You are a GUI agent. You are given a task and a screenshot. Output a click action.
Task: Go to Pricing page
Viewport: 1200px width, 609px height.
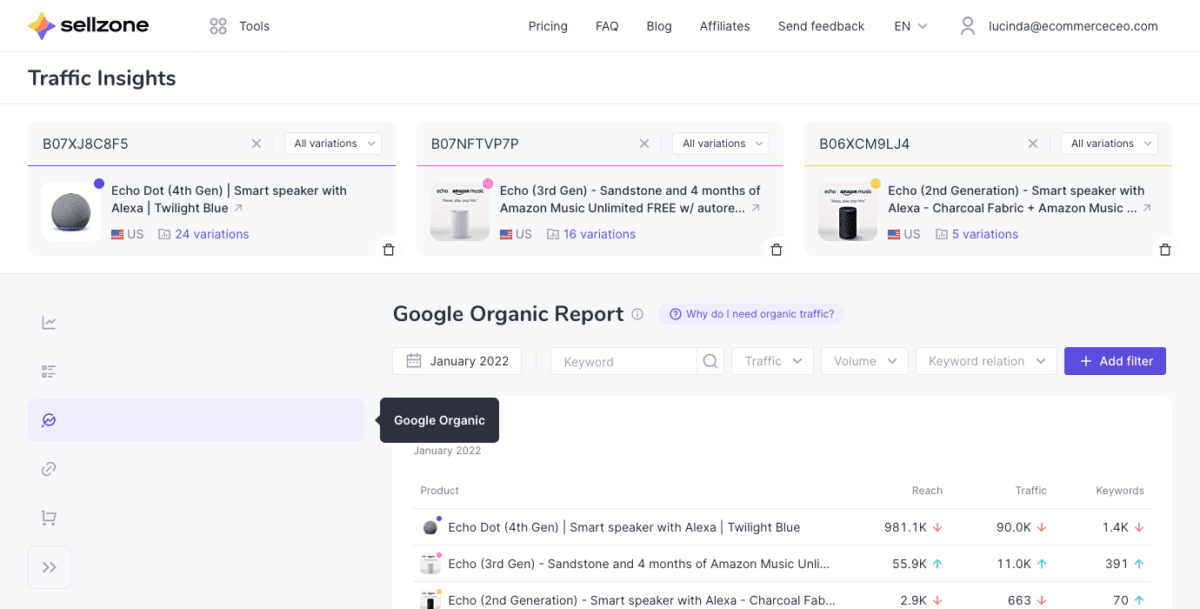548,26
